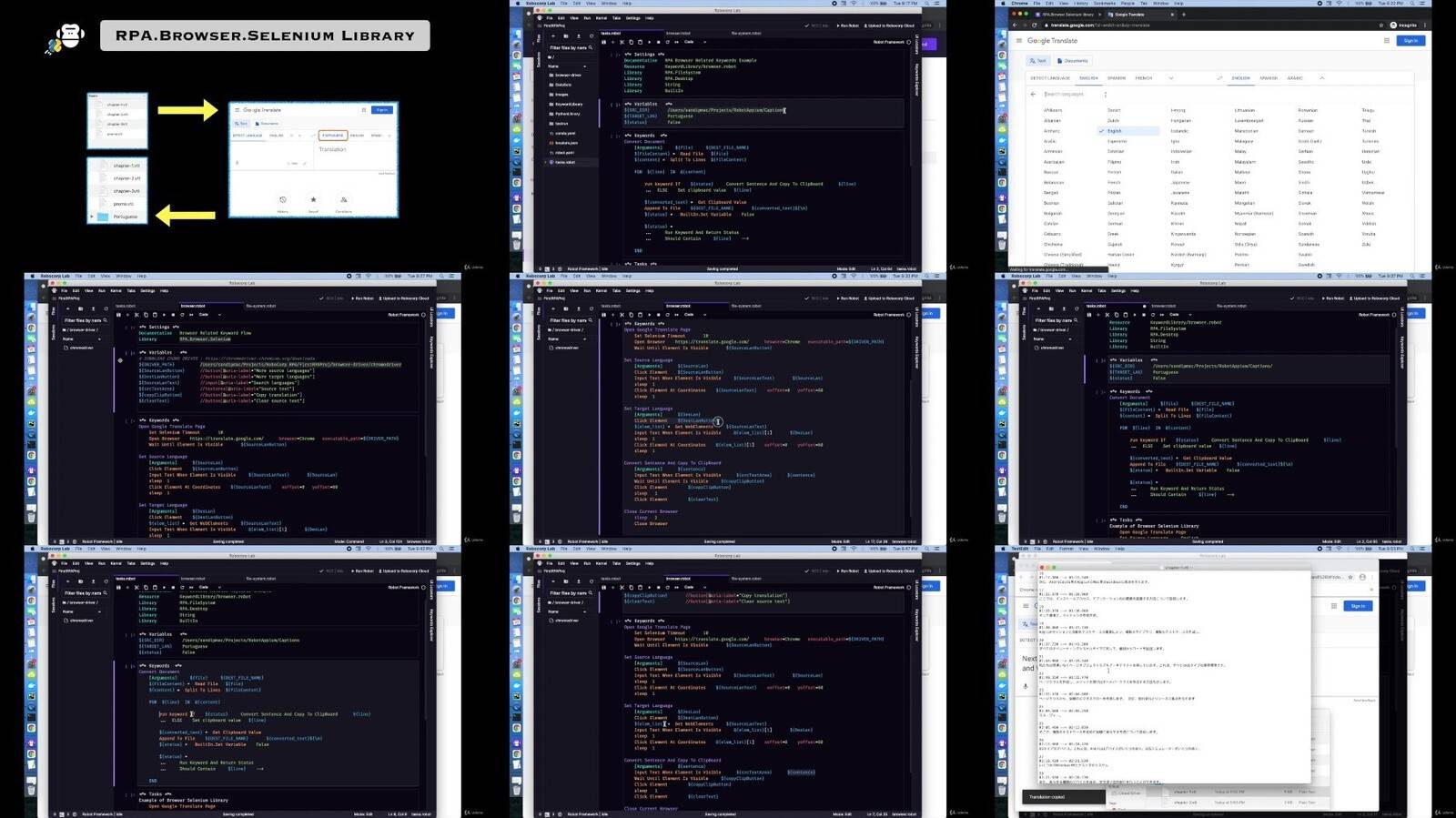1456x818 pixels.
Task: Open PythonLibrary folder in Robocorp Lab file browser
Action: 564,114
